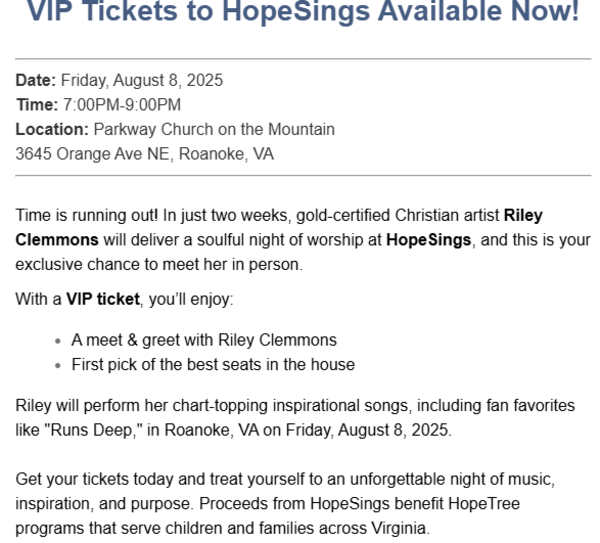Click the word "Virginia" ending the last paragraph
600x543 pixels.
pos(398,528)
